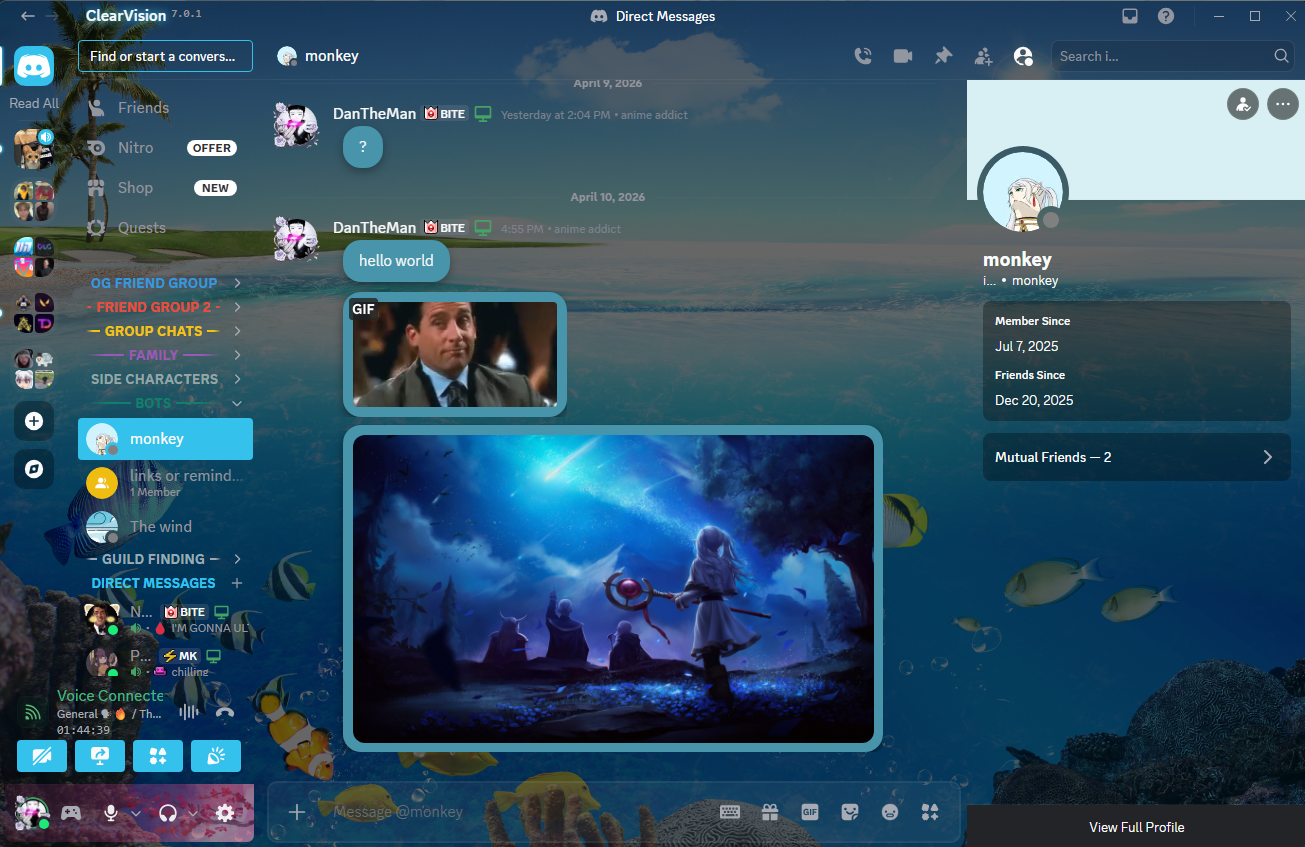1305x847 pixels.
Task: Mute your microphone
Action: pos(110,813)
